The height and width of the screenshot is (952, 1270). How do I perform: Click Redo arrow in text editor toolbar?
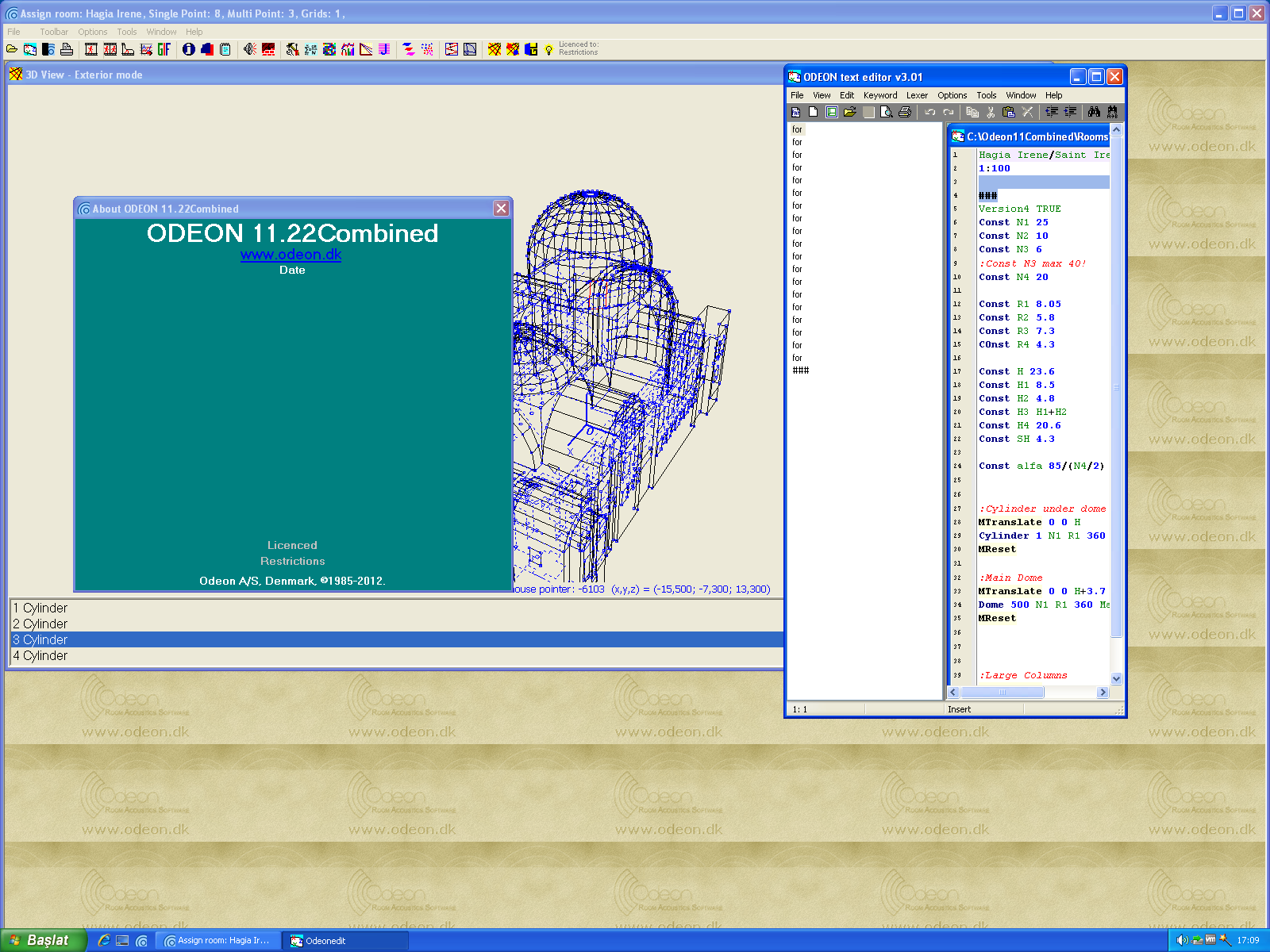coord(948,112)
